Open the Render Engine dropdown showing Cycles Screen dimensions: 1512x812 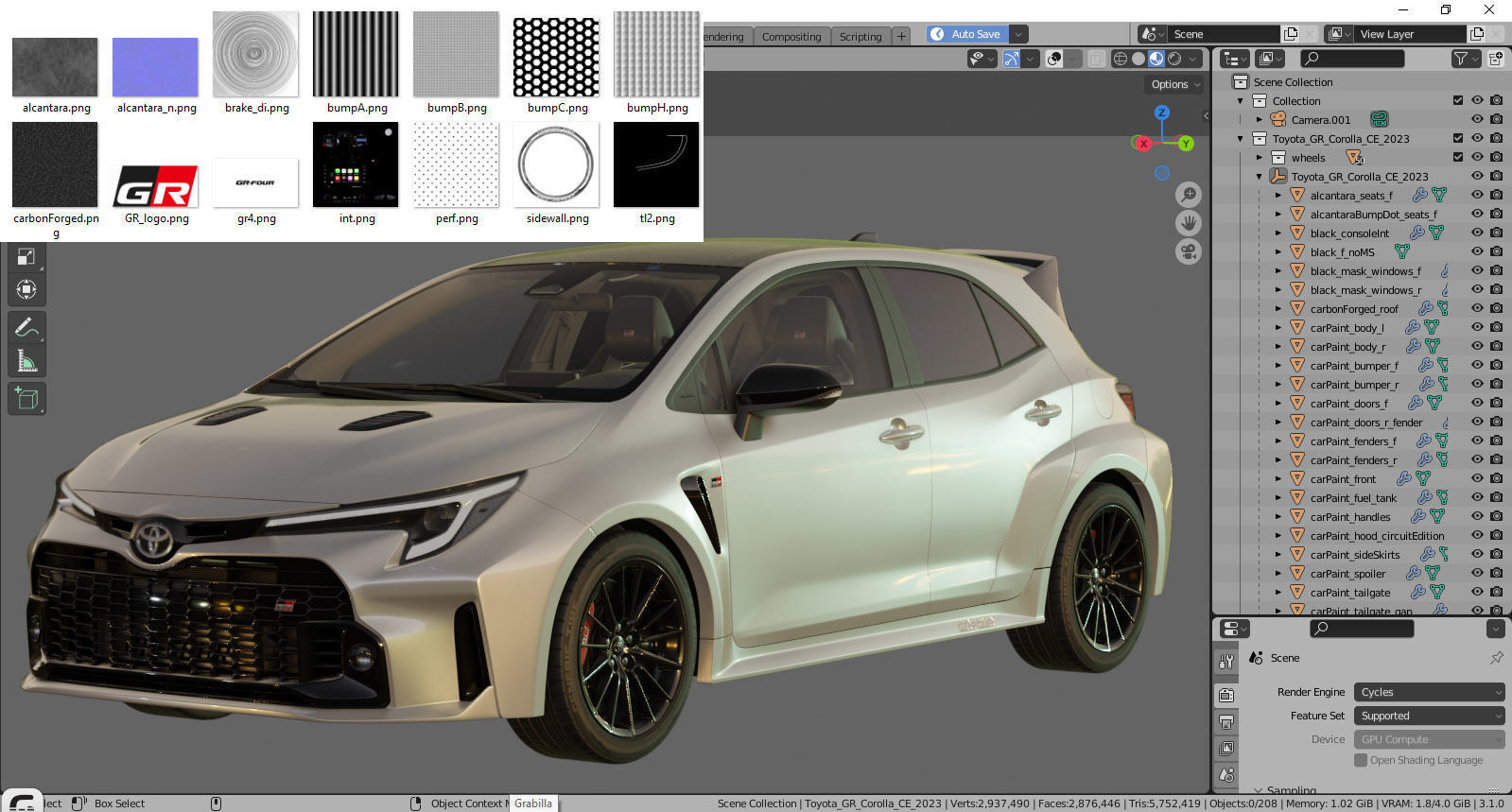coord(1429,692)
